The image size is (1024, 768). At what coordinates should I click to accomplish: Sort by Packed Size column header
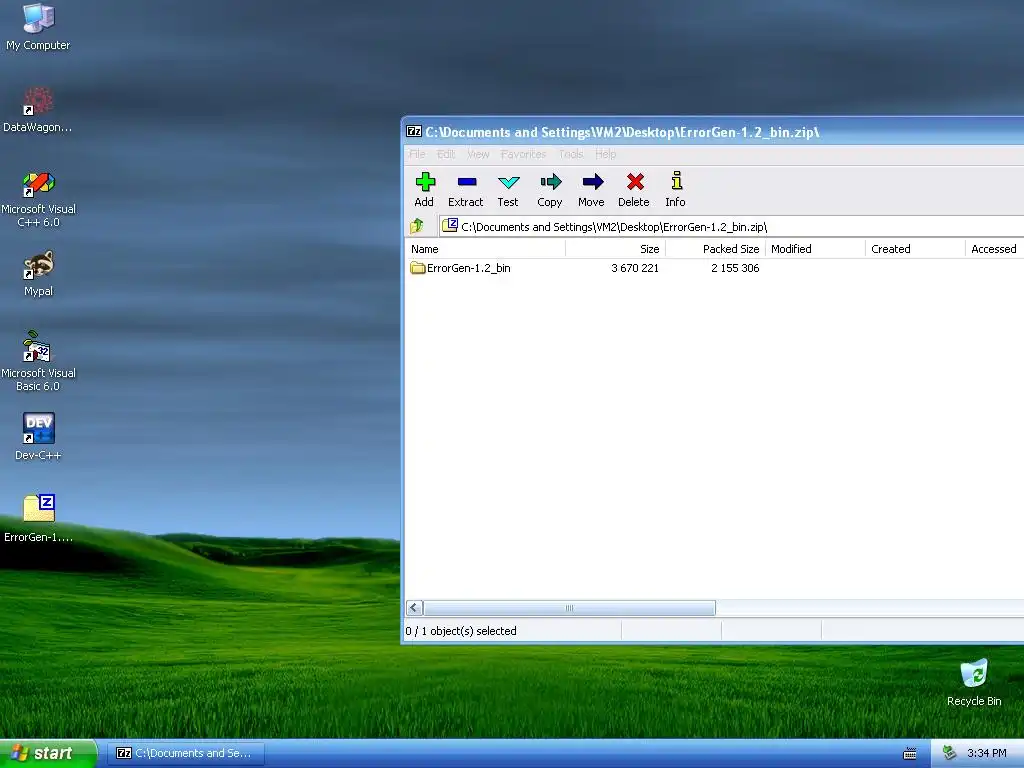[715, 249]
